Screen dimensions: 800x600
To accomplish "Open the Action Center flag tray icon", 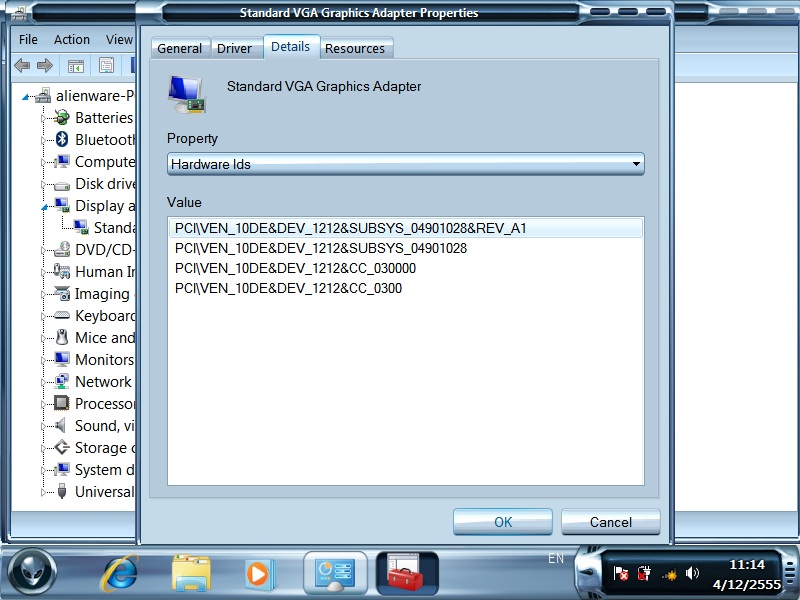I will pyautogui.click(x=620, y=574).
